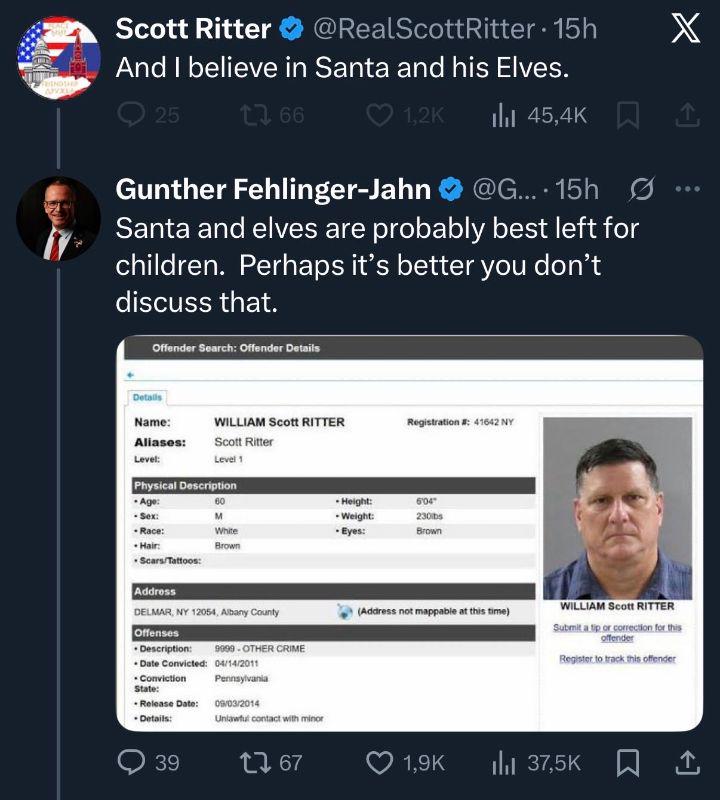
Task: Bookmark Gunther Fehlinger-Jahn's reply
Action: coord(628,763)
